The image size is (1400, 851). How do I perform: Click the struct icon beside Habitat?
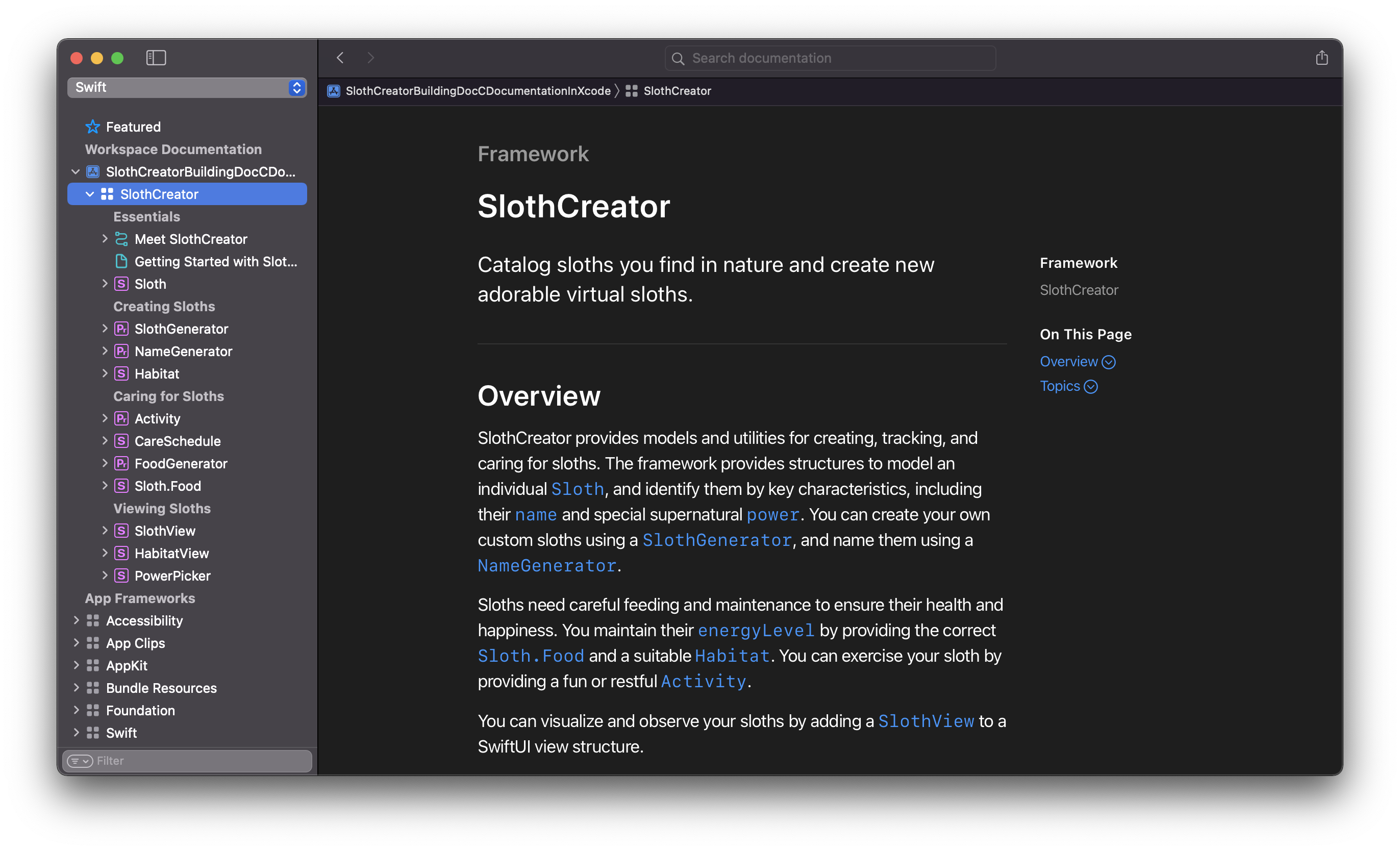[x=121, y=374]
